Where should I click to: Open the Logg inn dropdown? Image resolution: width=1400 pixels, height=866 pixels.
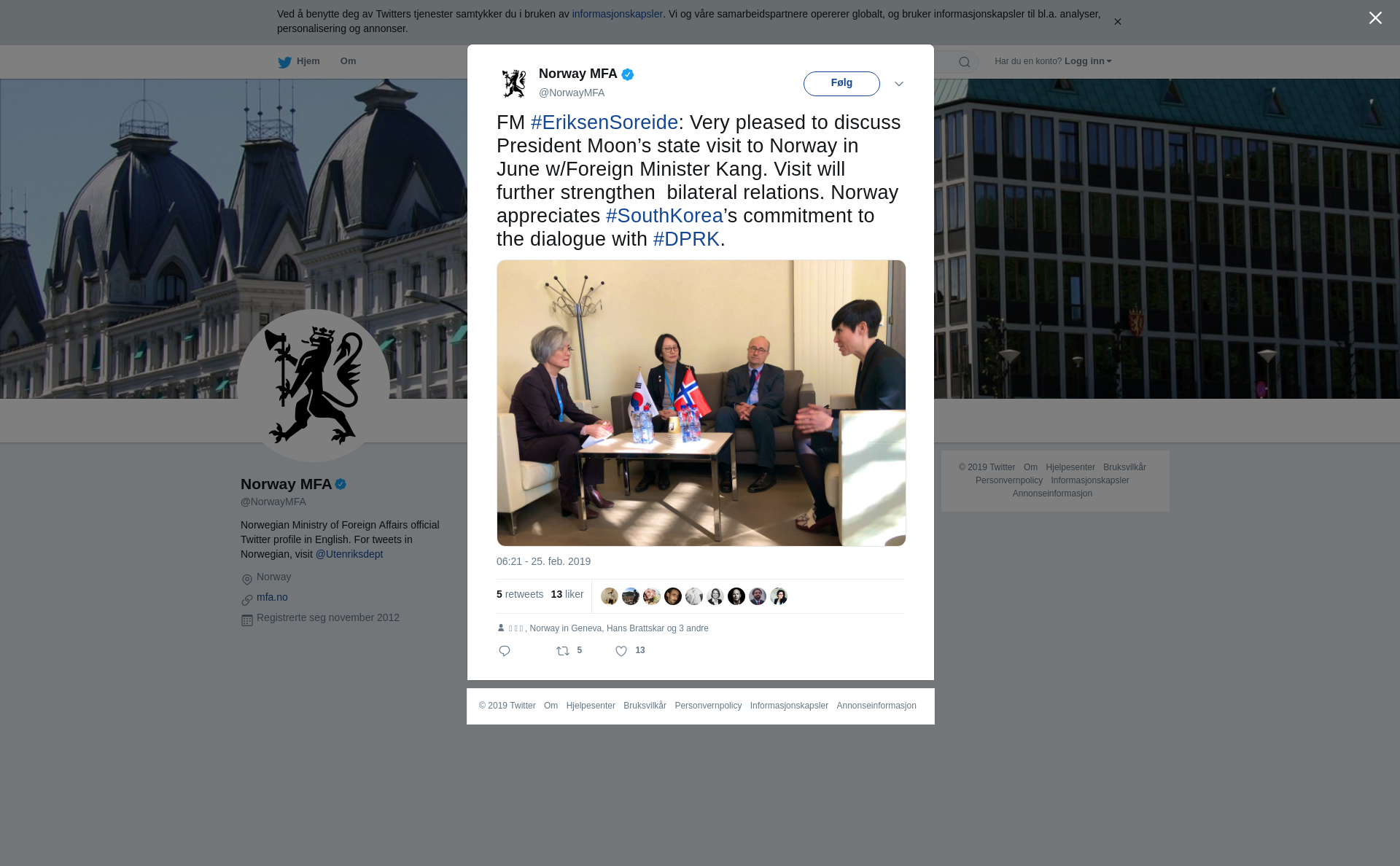pos(1088,61)
